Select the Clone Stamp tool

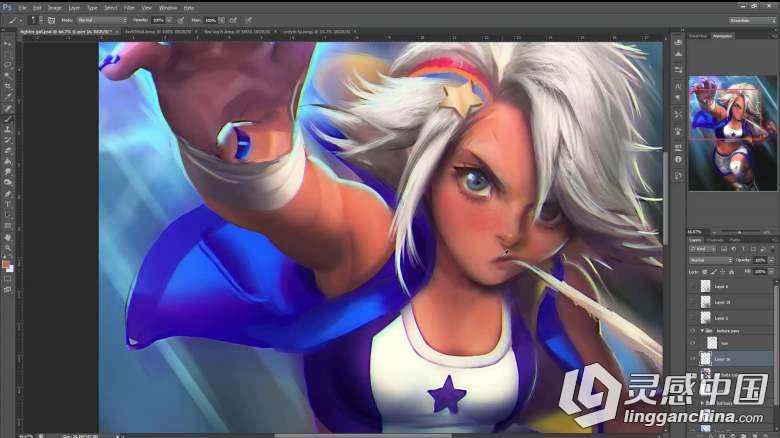point(7,129)
